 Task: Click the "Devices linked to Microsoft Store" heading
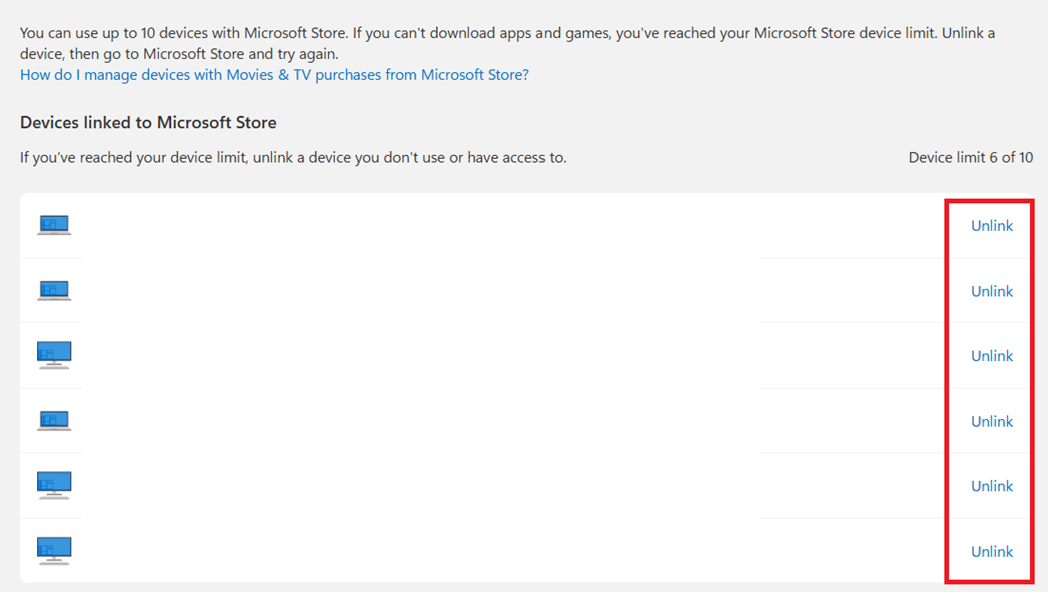point(148,123)
